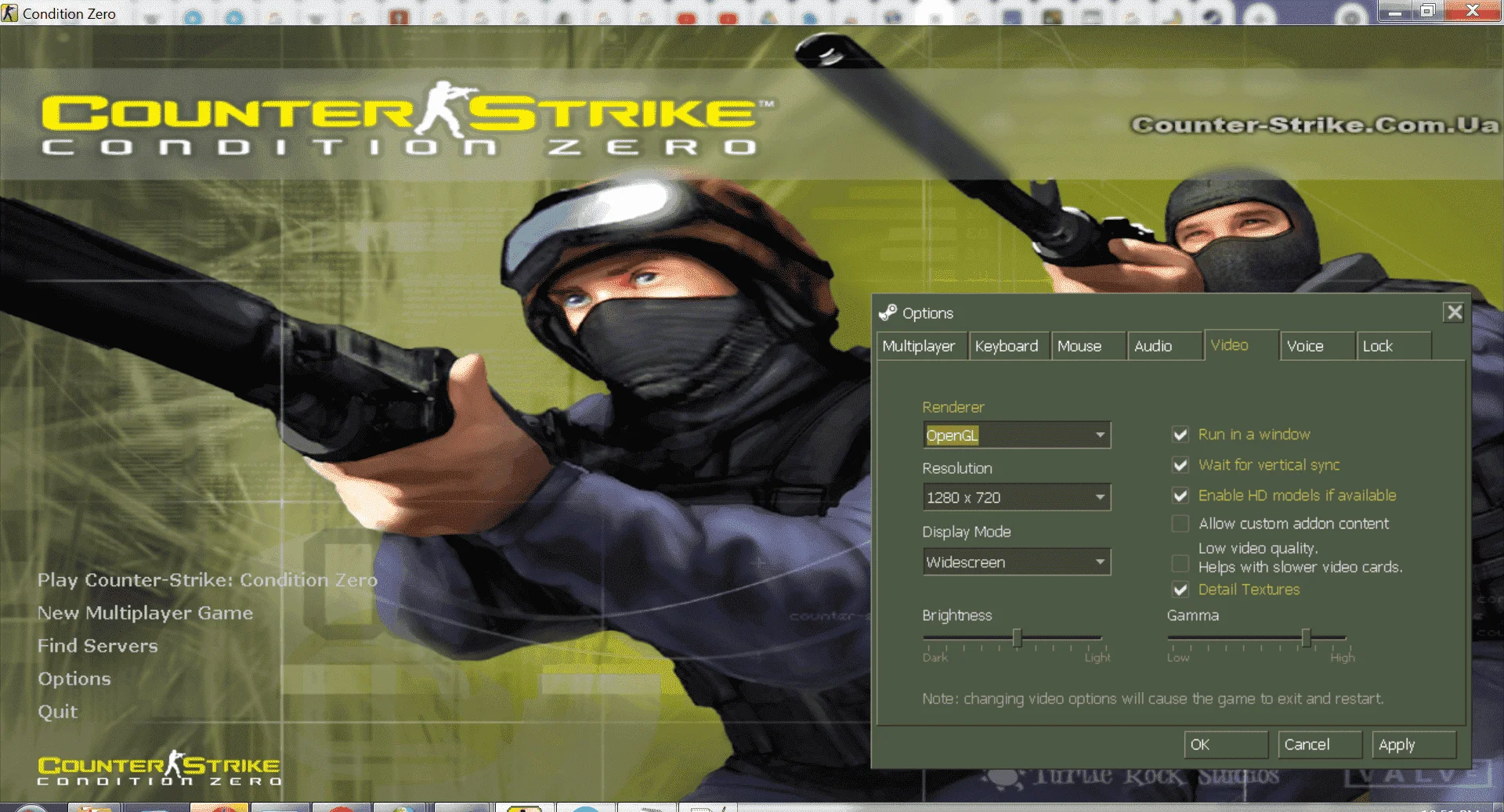This screenshot has height=812, width=1504.
Task: Click the 'Dark' end label under Brightness
Action: (x=935, y=658)
